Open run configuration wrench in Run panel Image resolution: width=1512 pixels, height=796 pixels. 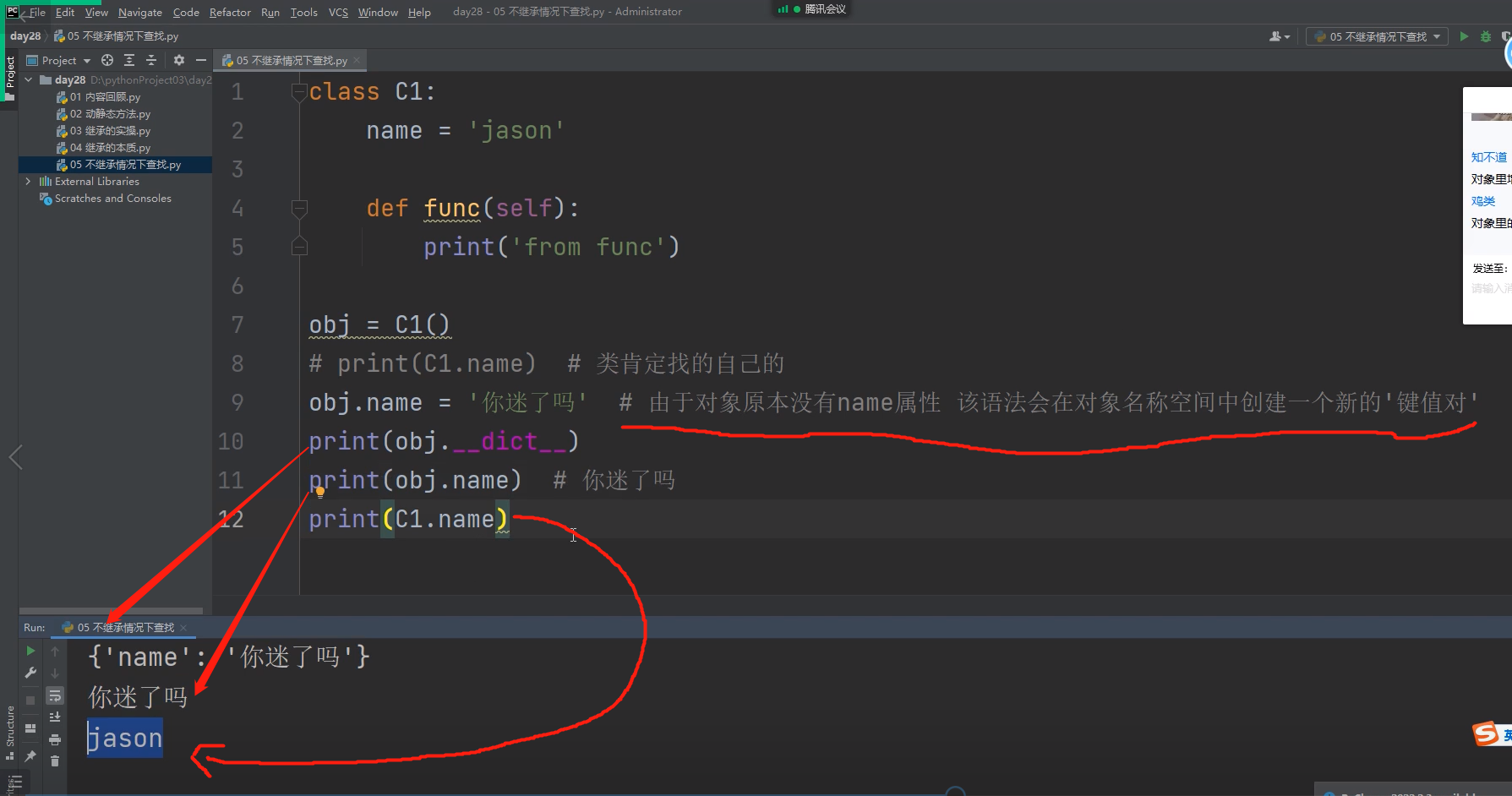[30, 673]
